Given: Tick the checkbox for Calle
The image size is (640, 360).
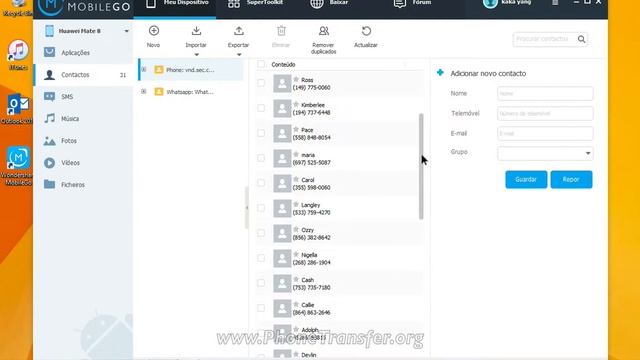Looking at the screenshot, I should pos(261,308).
